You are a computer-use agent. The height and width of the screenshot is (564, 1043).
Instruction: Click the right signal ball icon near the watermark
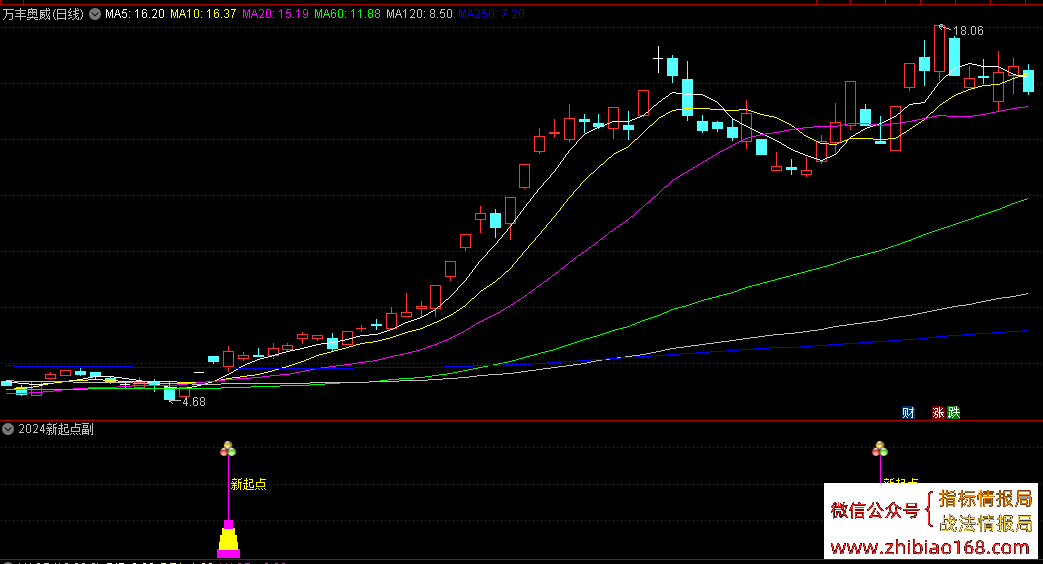(880, 449)
